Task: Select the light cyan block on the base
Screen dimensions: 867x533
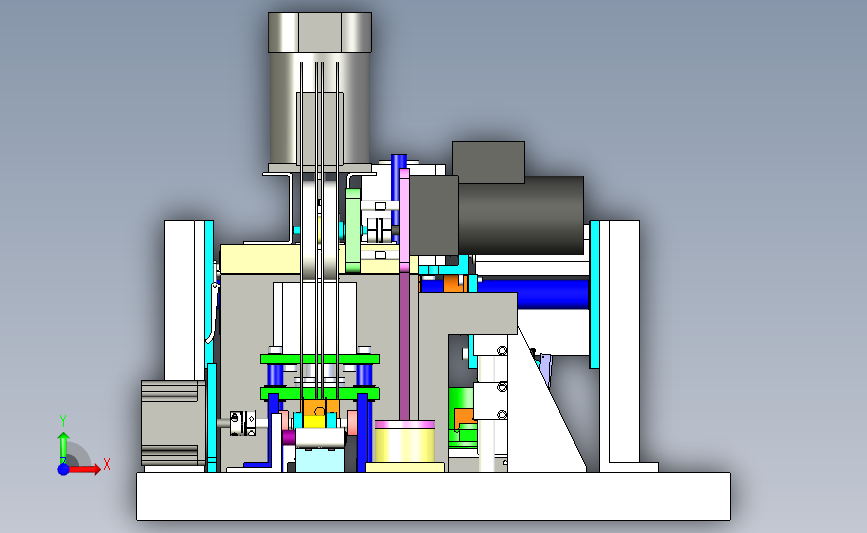Action: 320,460
